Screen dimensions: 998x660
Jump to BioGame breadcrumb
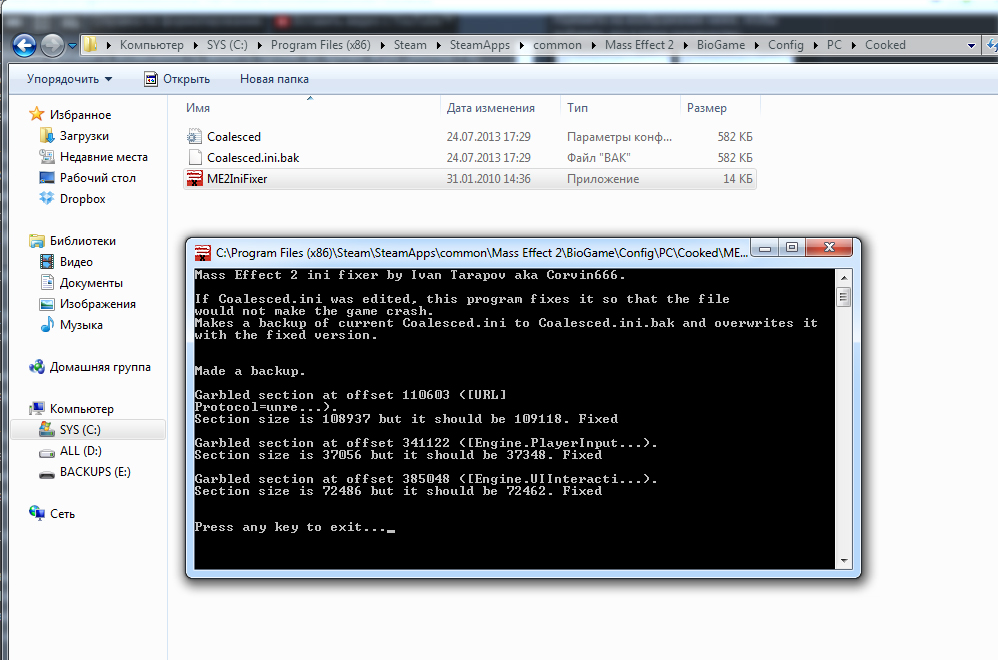tap(720, 45)
